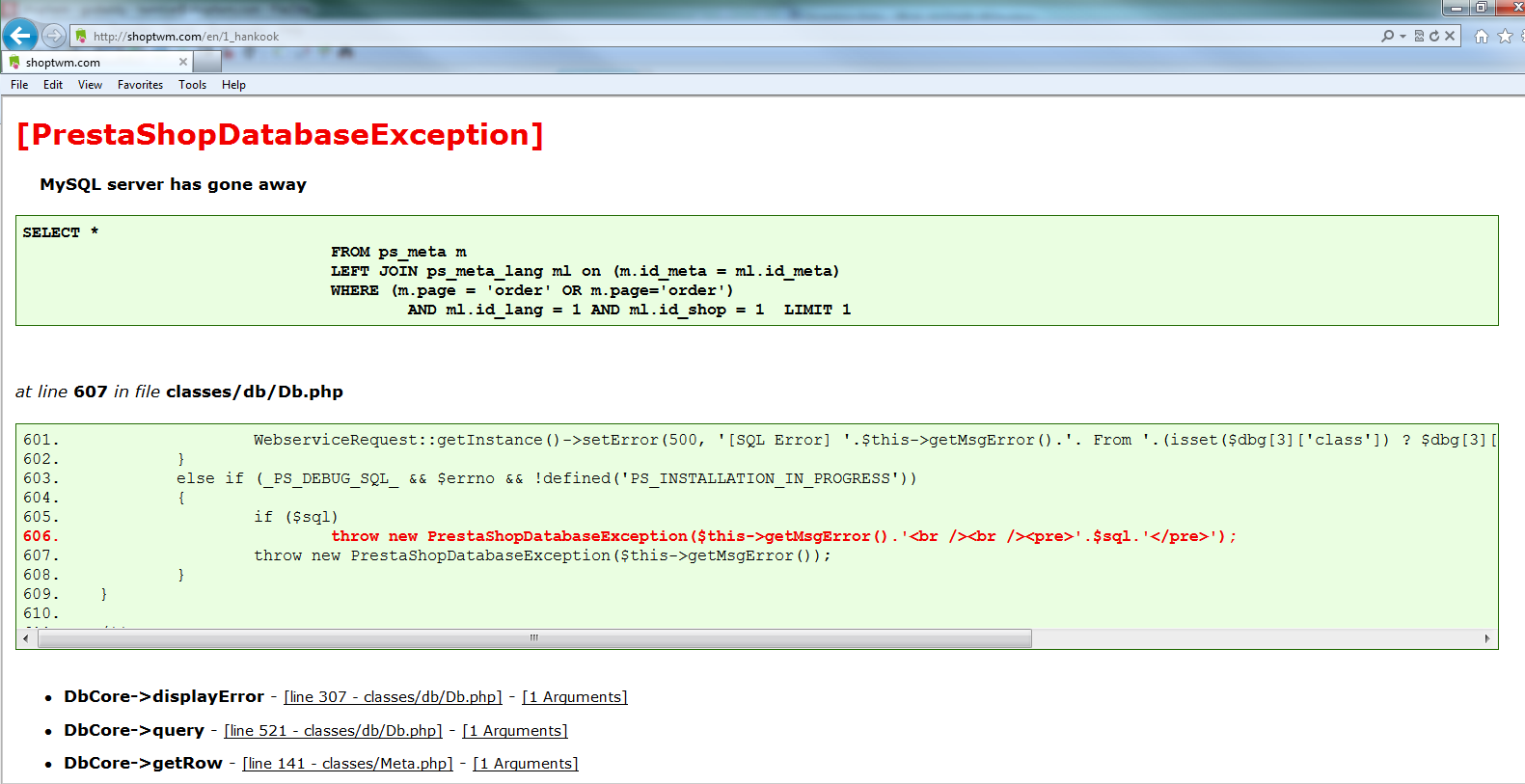
Task: Click the 'AND ml.id_lang = 1' line
Action: (x=629, y=310)
